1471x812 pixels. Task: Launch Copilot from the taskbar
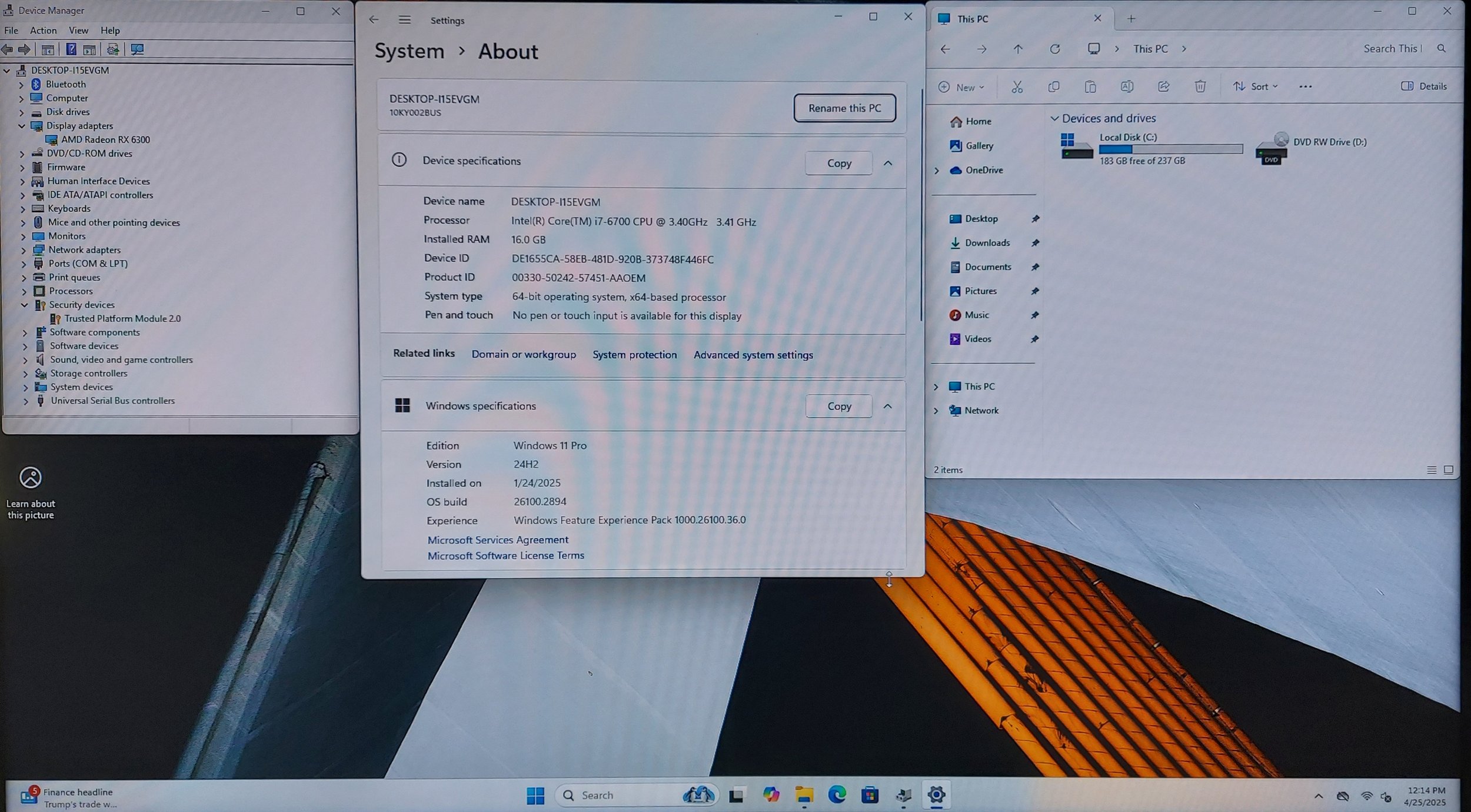[771, 796]
